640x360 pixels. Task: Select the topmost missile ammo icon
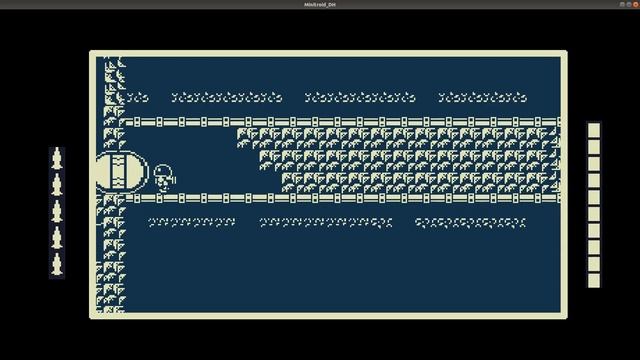click(x=57, y=159)
